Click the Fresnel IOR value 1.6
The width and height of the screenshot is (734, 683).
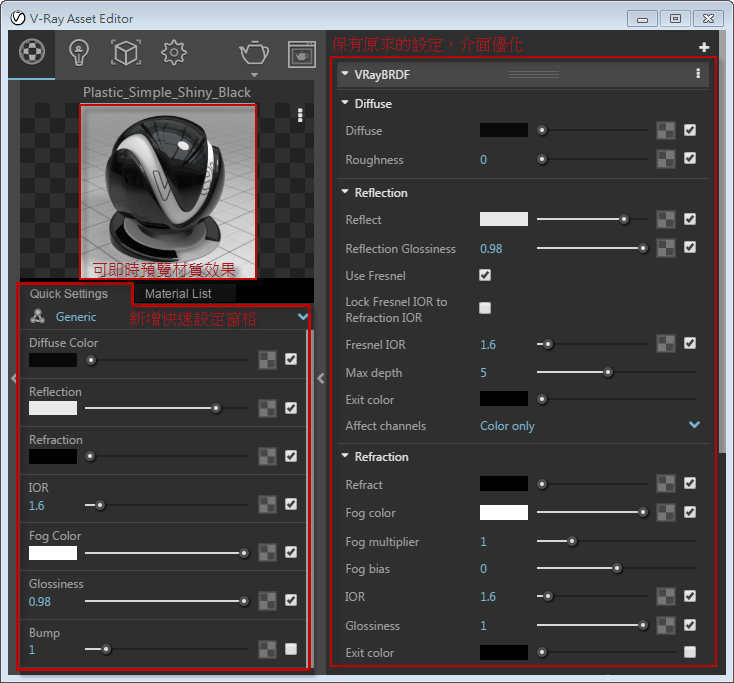pyautogui.click(x=488, y=345)
